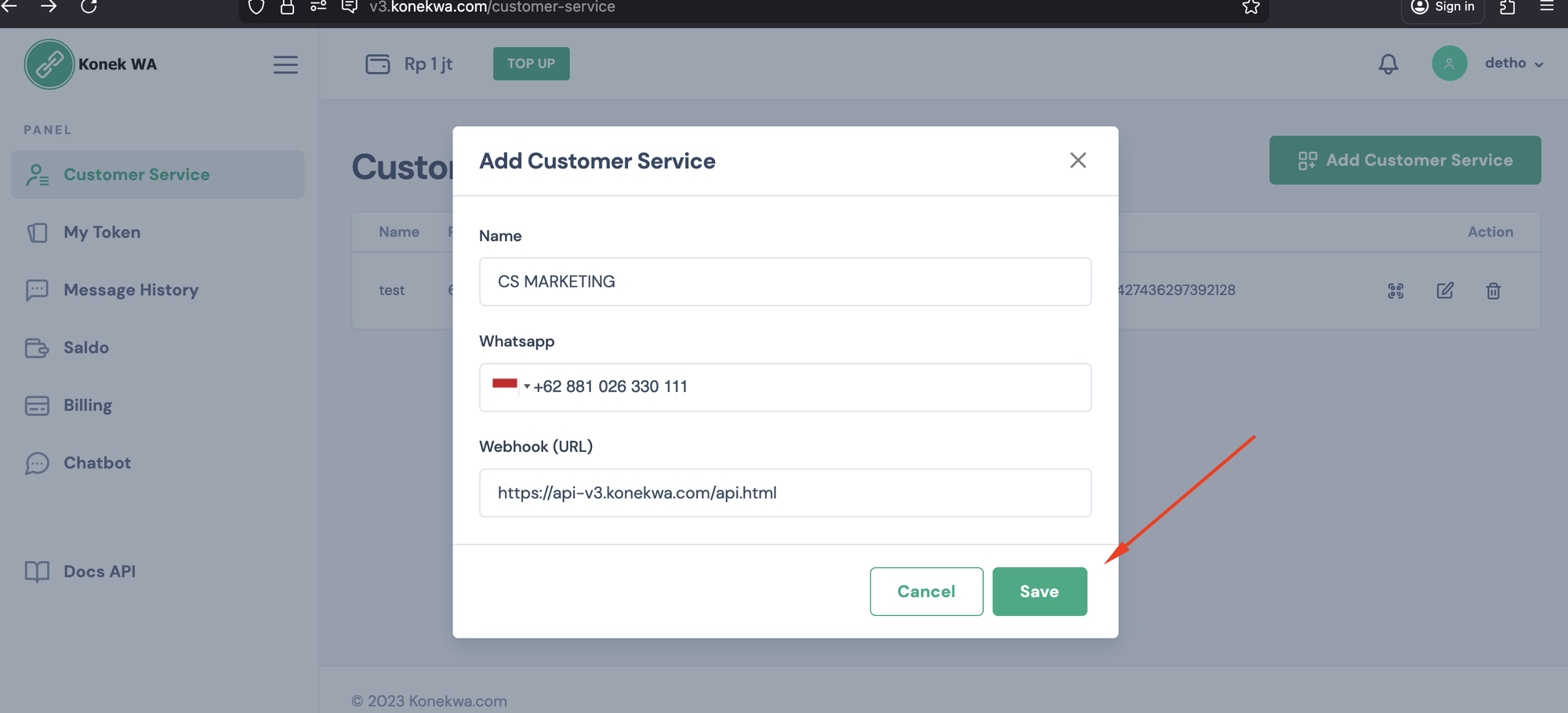
Task: Click the Webhook URL input field
Action: pyautogui.click(x=785, y=493)
